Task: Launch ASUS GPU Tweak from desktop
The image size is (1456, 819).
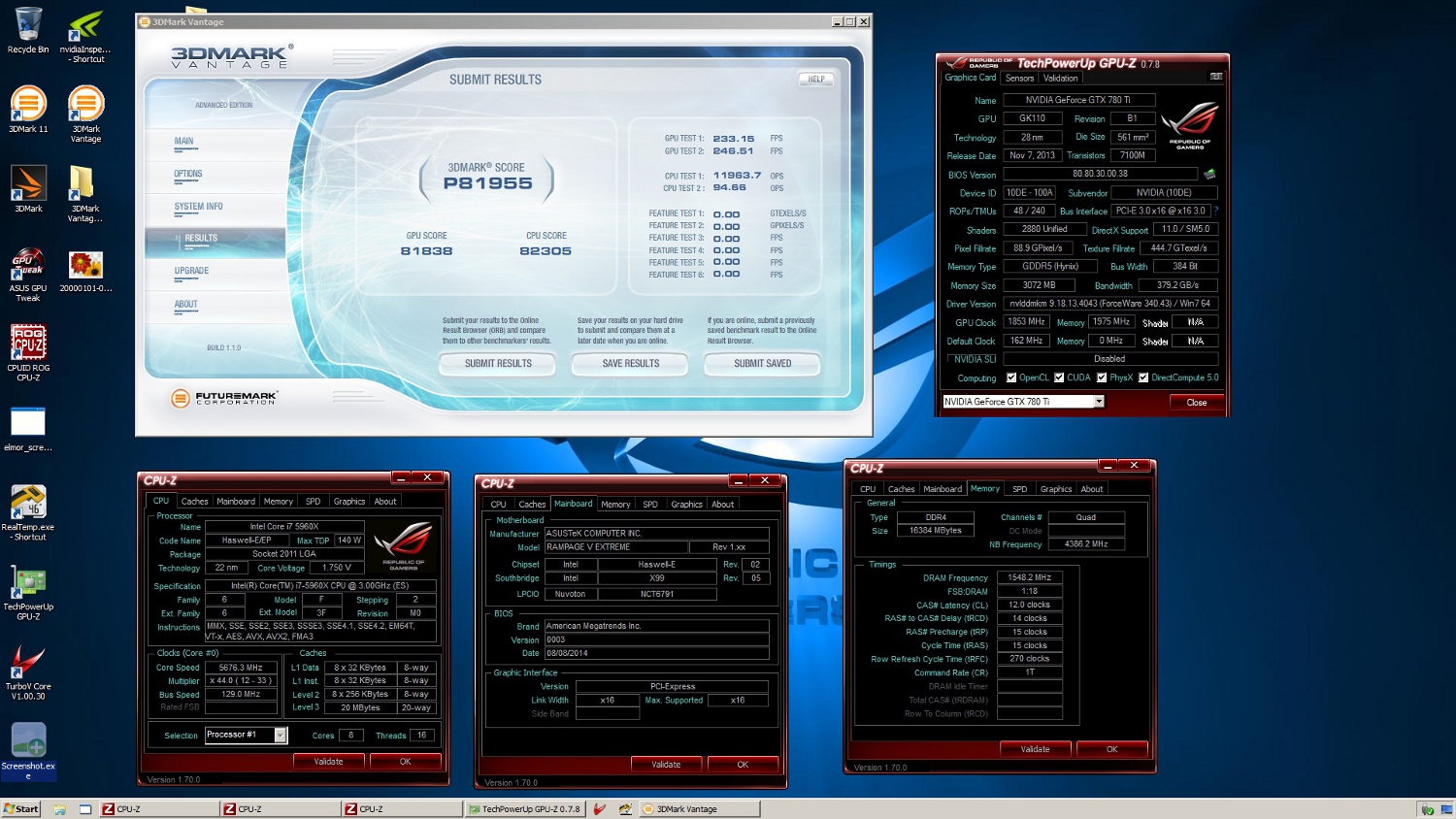Action: pos(28,274)
